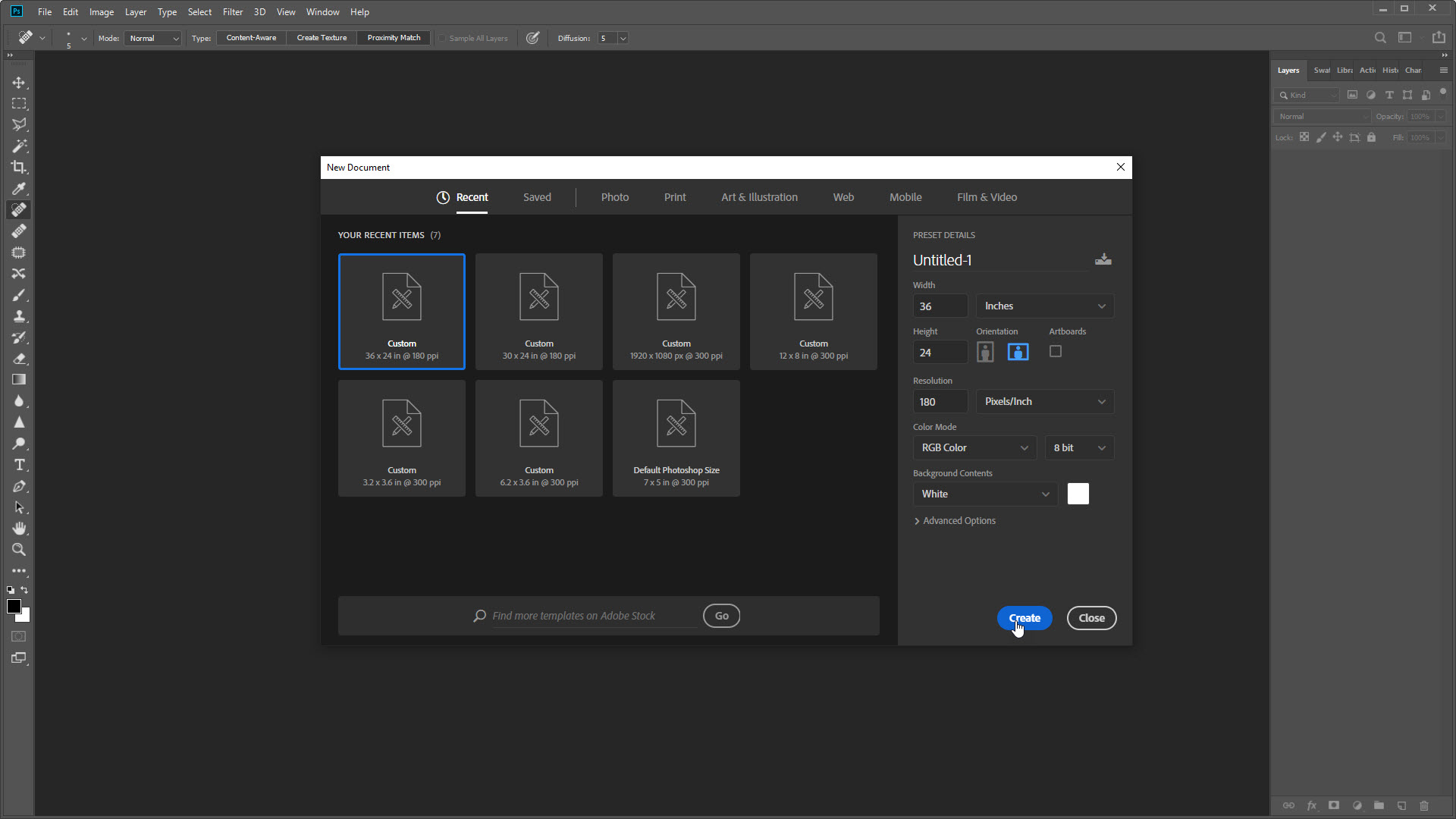Enable the Artboards checkbox

pos(1055,351)
